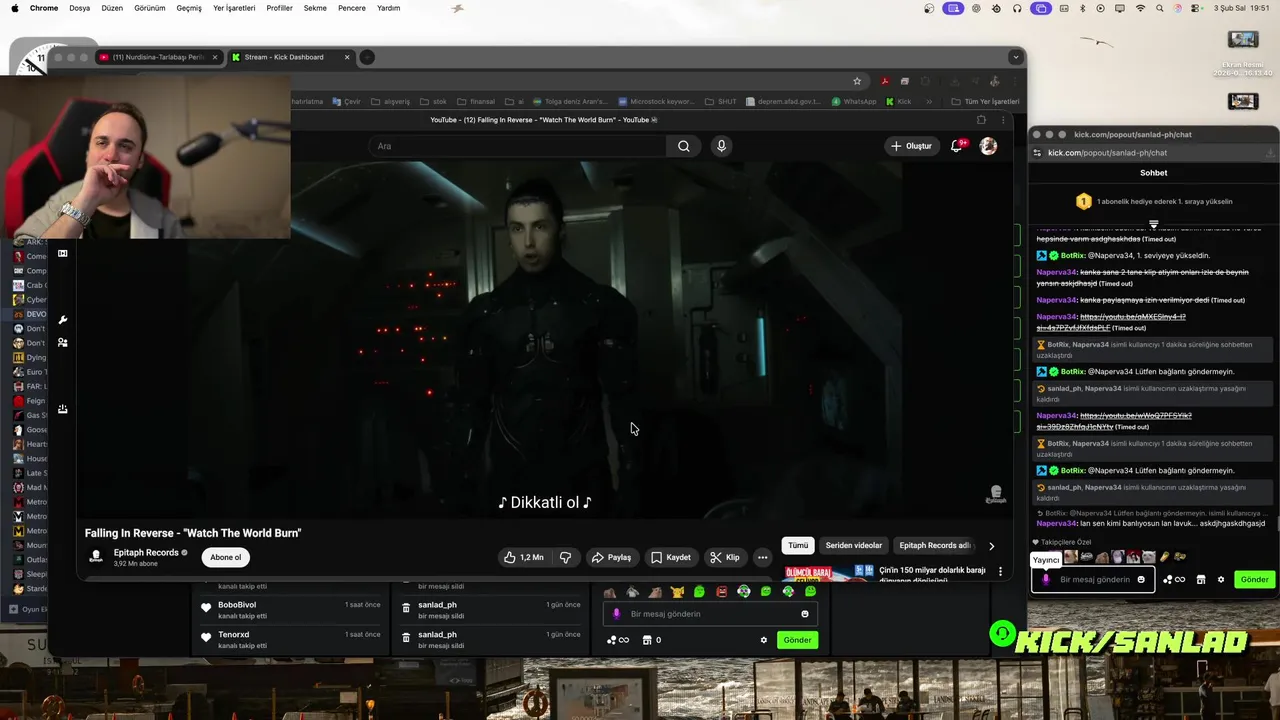Click Paylaş share button
The image size is (1280, 720).
[x=611, y=557]
